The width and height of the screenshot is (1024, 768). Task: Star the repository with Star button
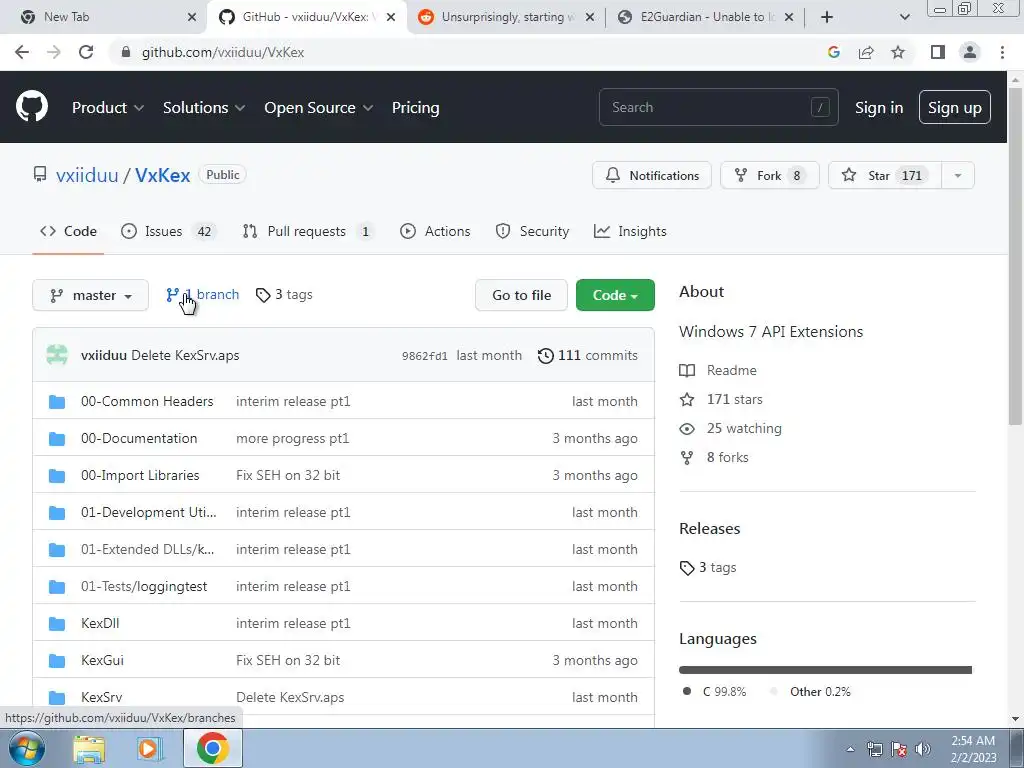pyautogui.click(x=885, y=176)
